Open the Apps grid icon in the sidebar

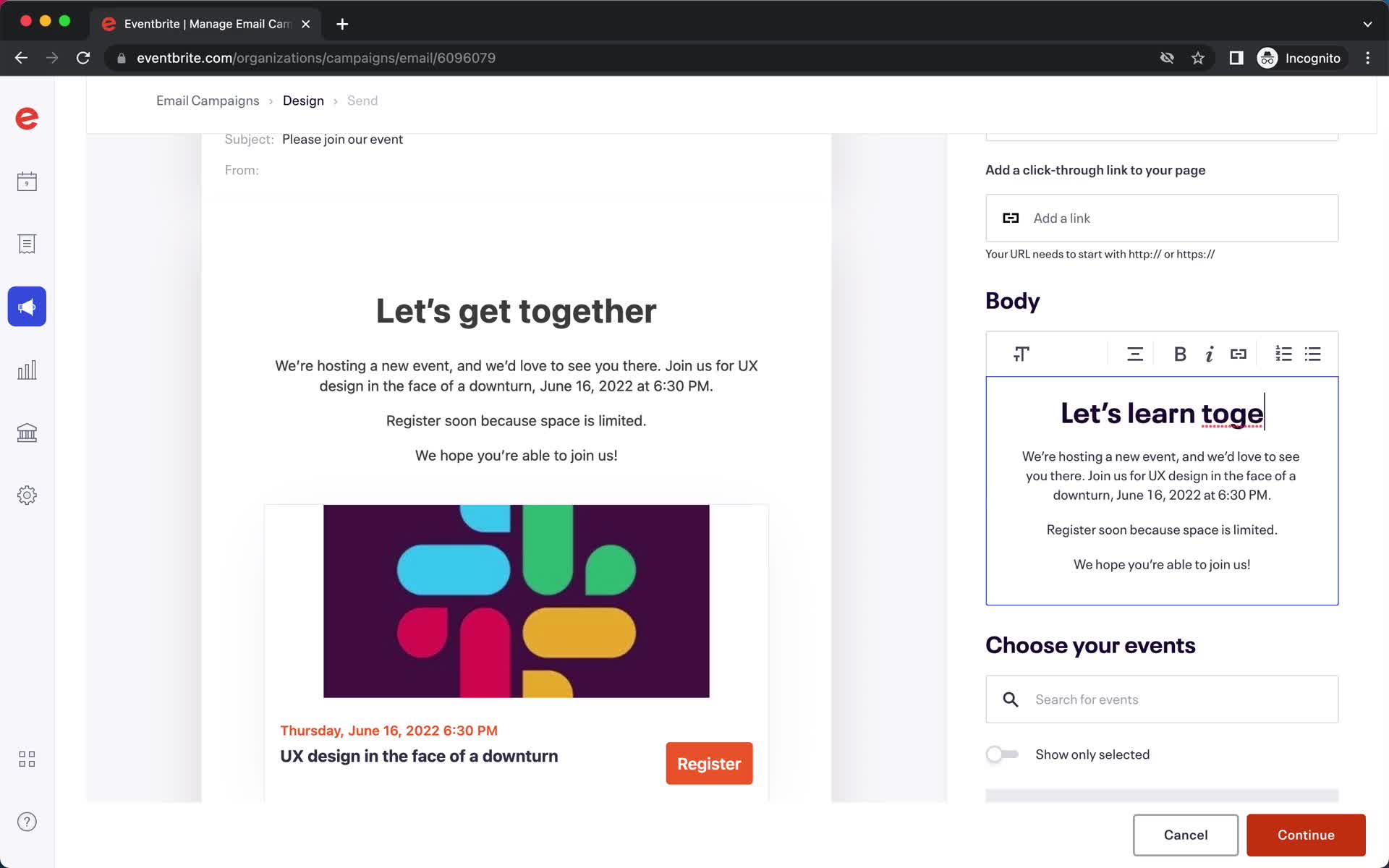coord(27,759)
